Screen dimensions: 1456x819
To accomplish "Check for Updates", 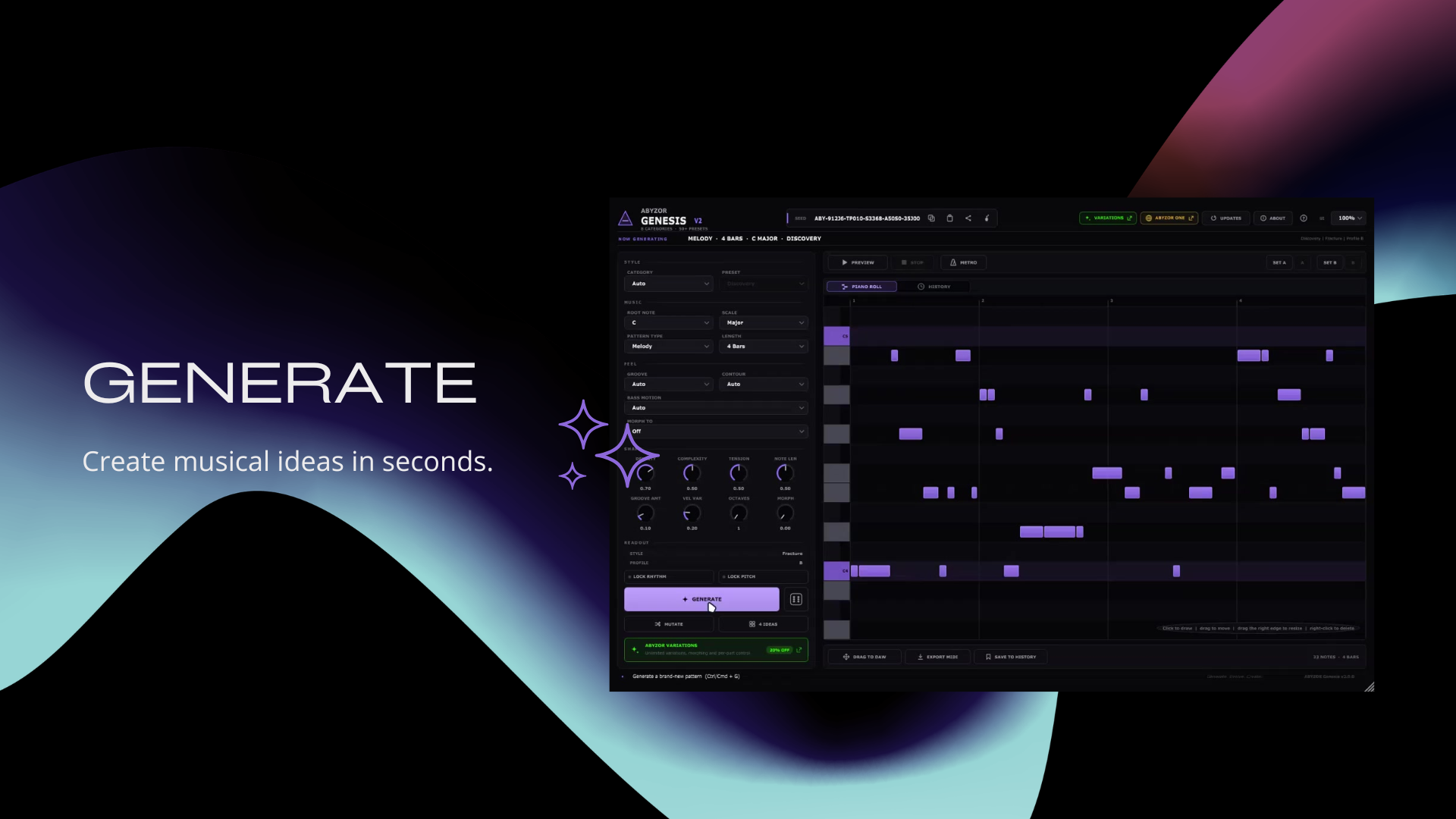I will 1226,218.
